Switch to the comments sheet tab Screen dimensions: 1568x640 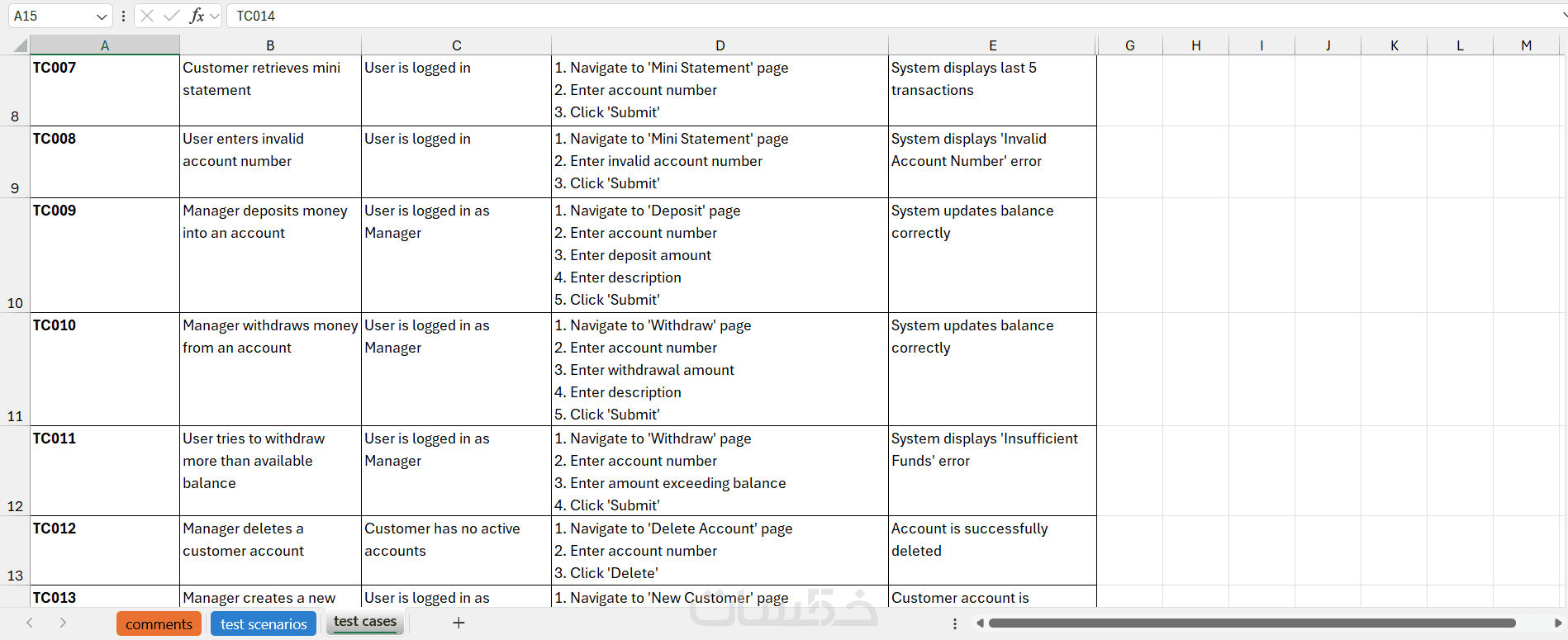(159, 623)
